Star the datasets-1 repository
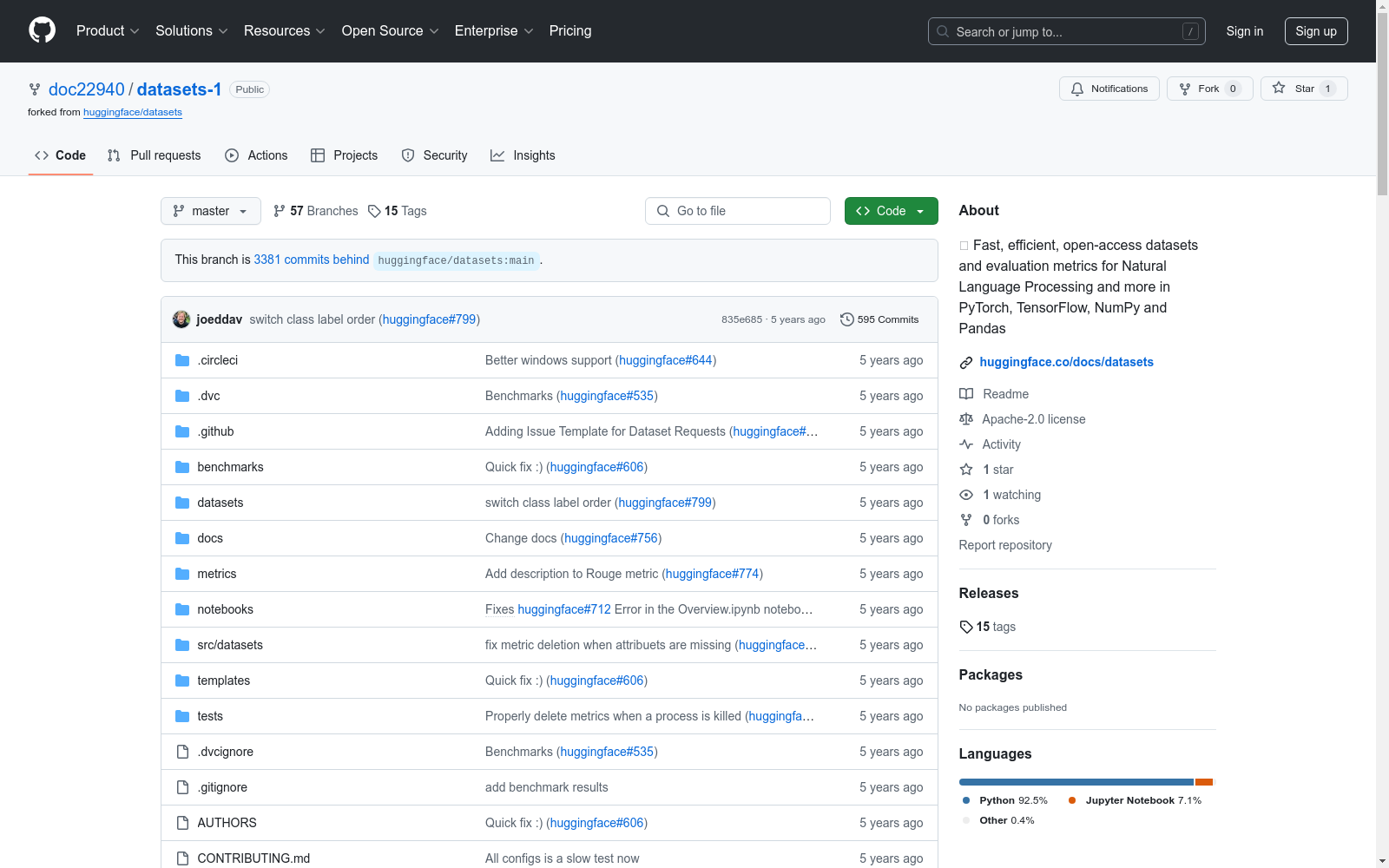Image resolution: width=1389 pixels, height=868 pixels. [1304, 89]
